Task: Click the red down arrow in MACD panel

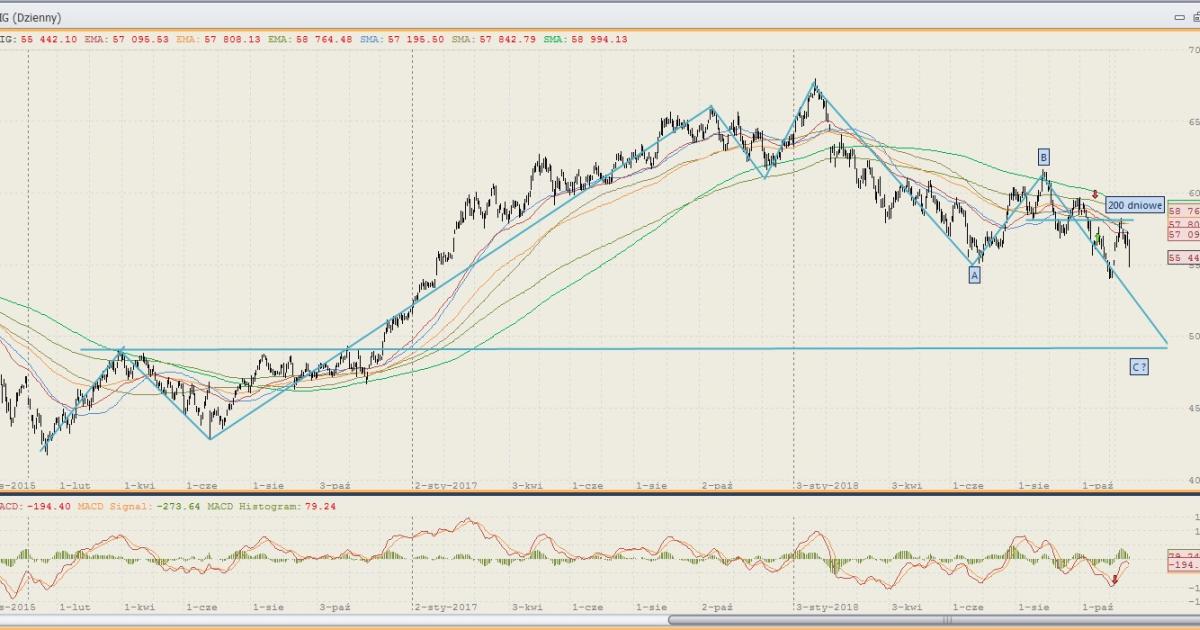Action: coord(1114,579)
